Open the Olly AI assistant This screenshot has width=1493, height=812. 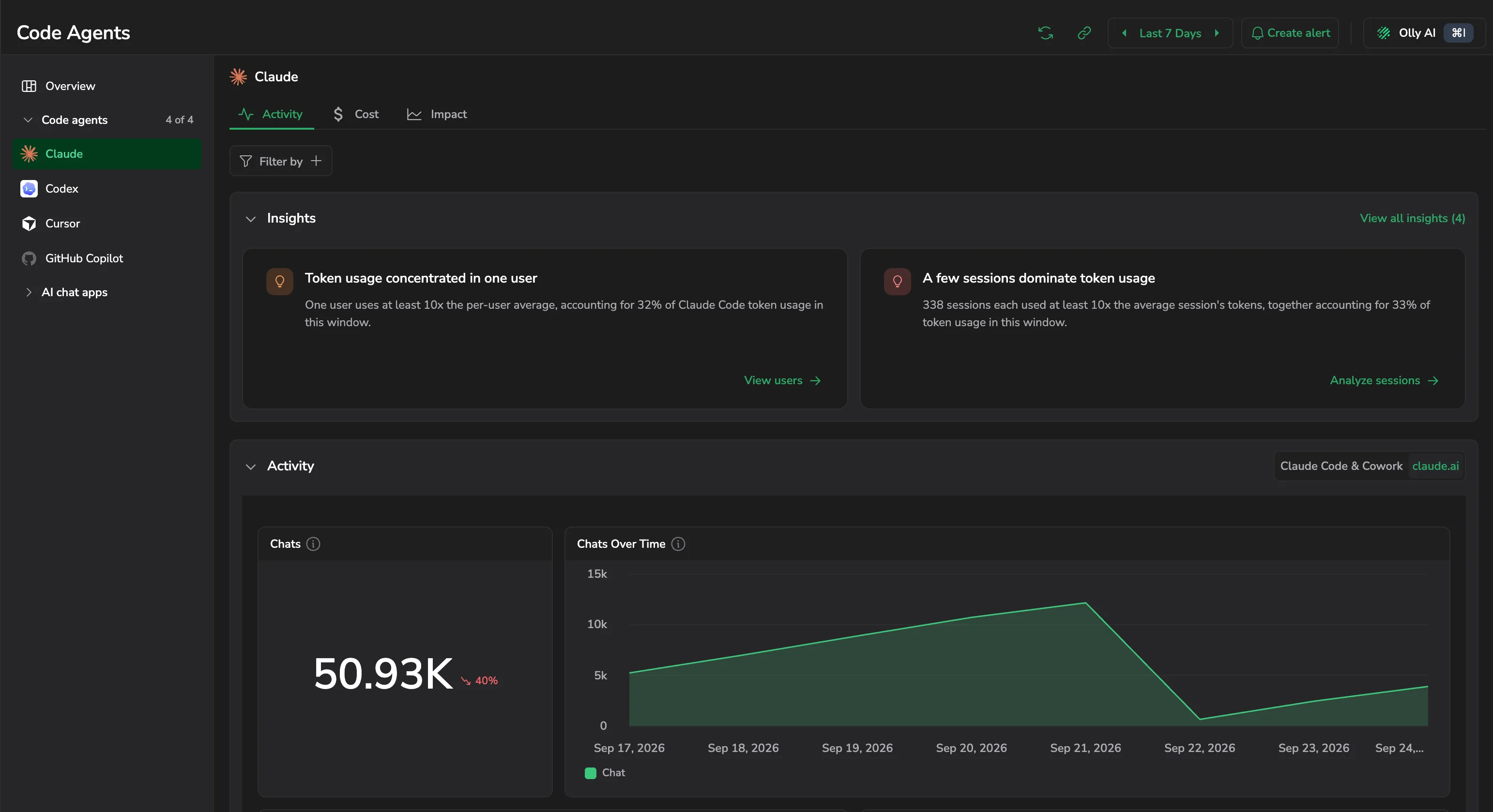click(1425, 33)
